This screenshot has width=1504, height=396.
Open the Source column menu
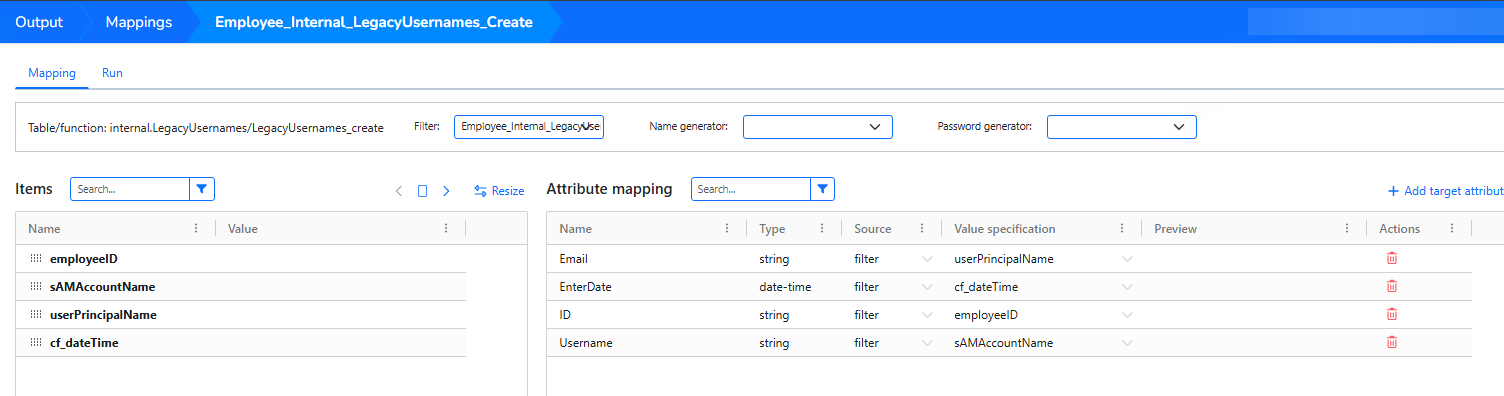point(922,229)
